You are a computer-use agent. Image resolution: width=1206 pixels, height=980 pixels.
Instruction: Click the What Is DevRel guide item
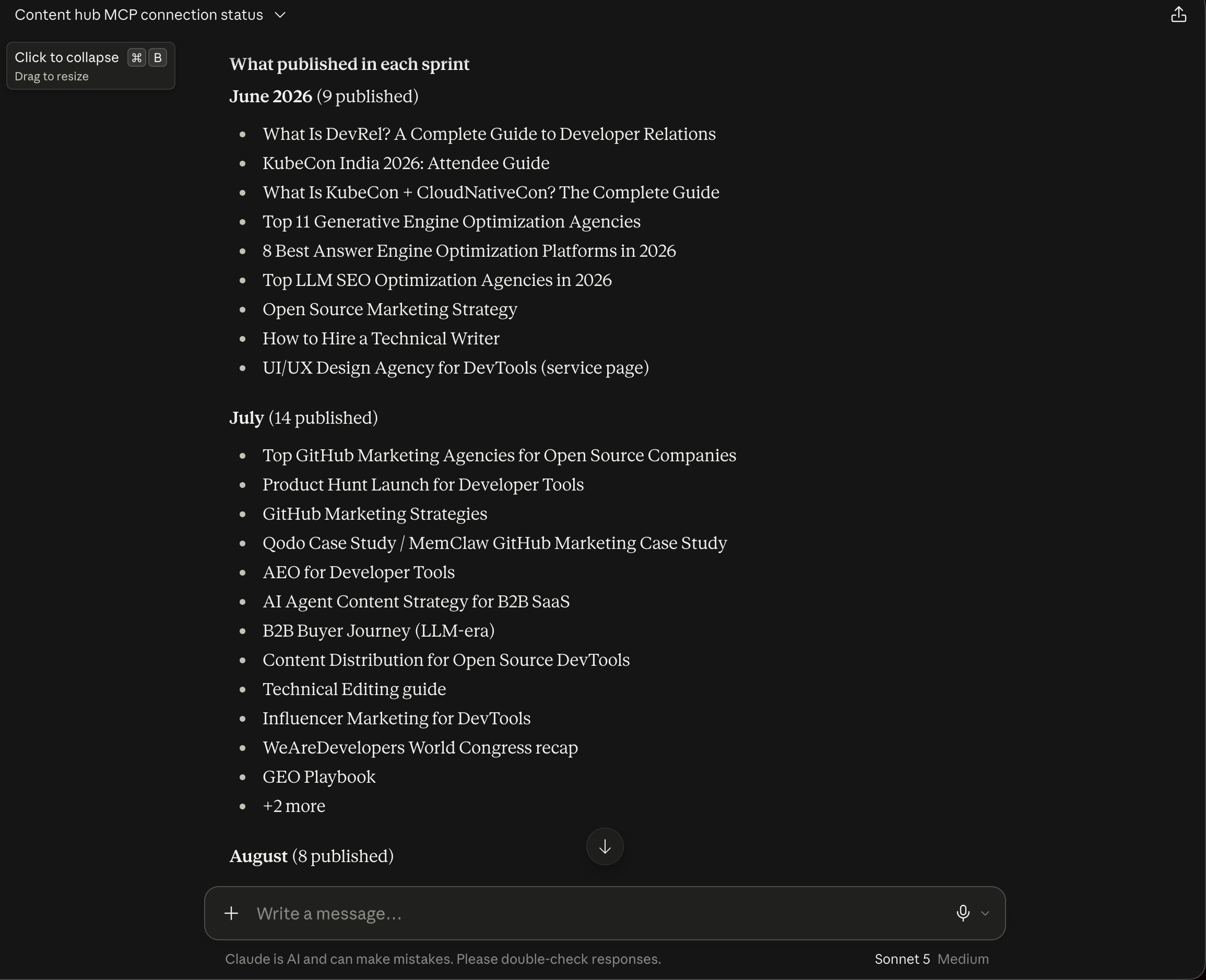pos(489,134)
